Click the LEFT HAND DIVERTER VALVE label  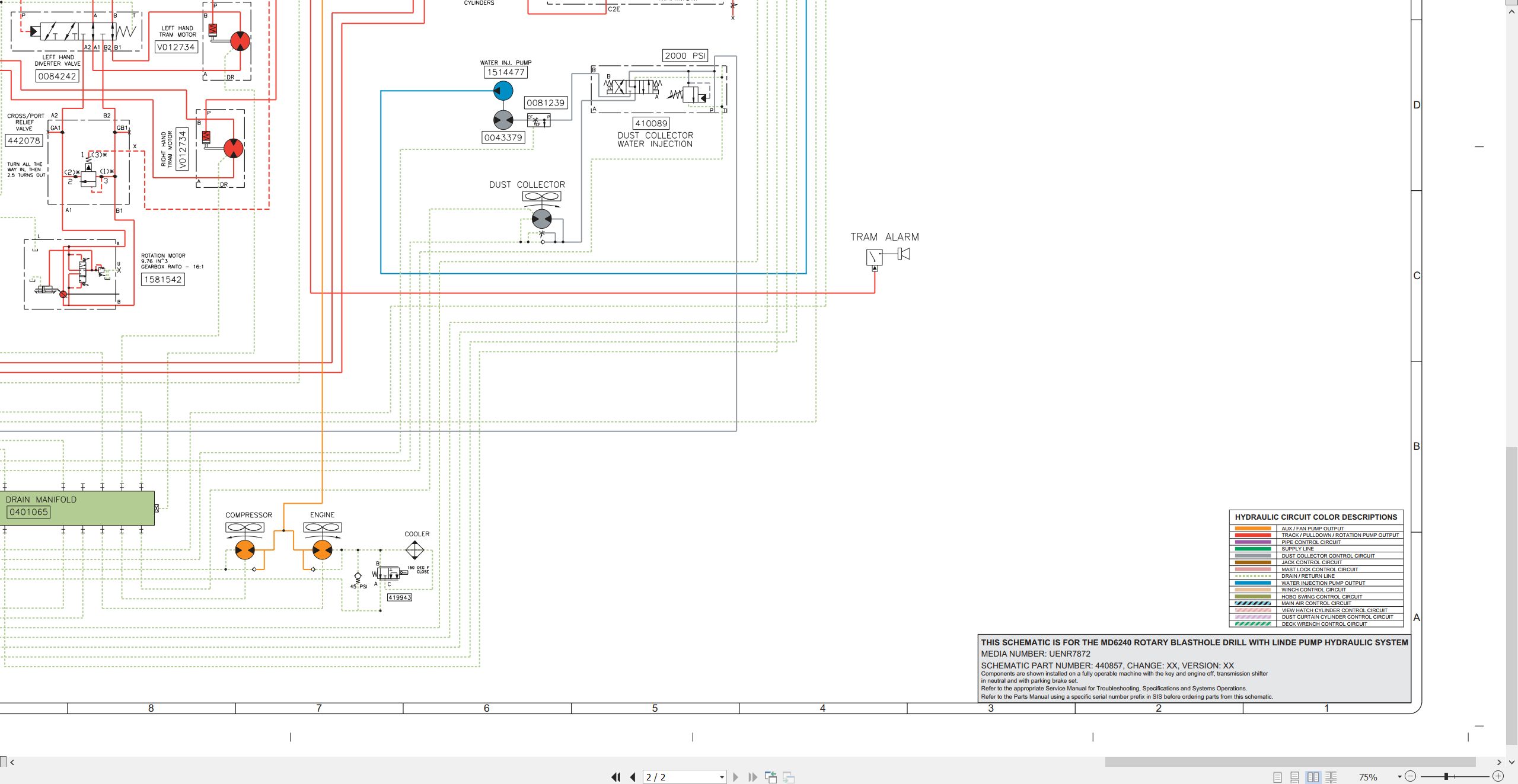click(x=58, y=60)
